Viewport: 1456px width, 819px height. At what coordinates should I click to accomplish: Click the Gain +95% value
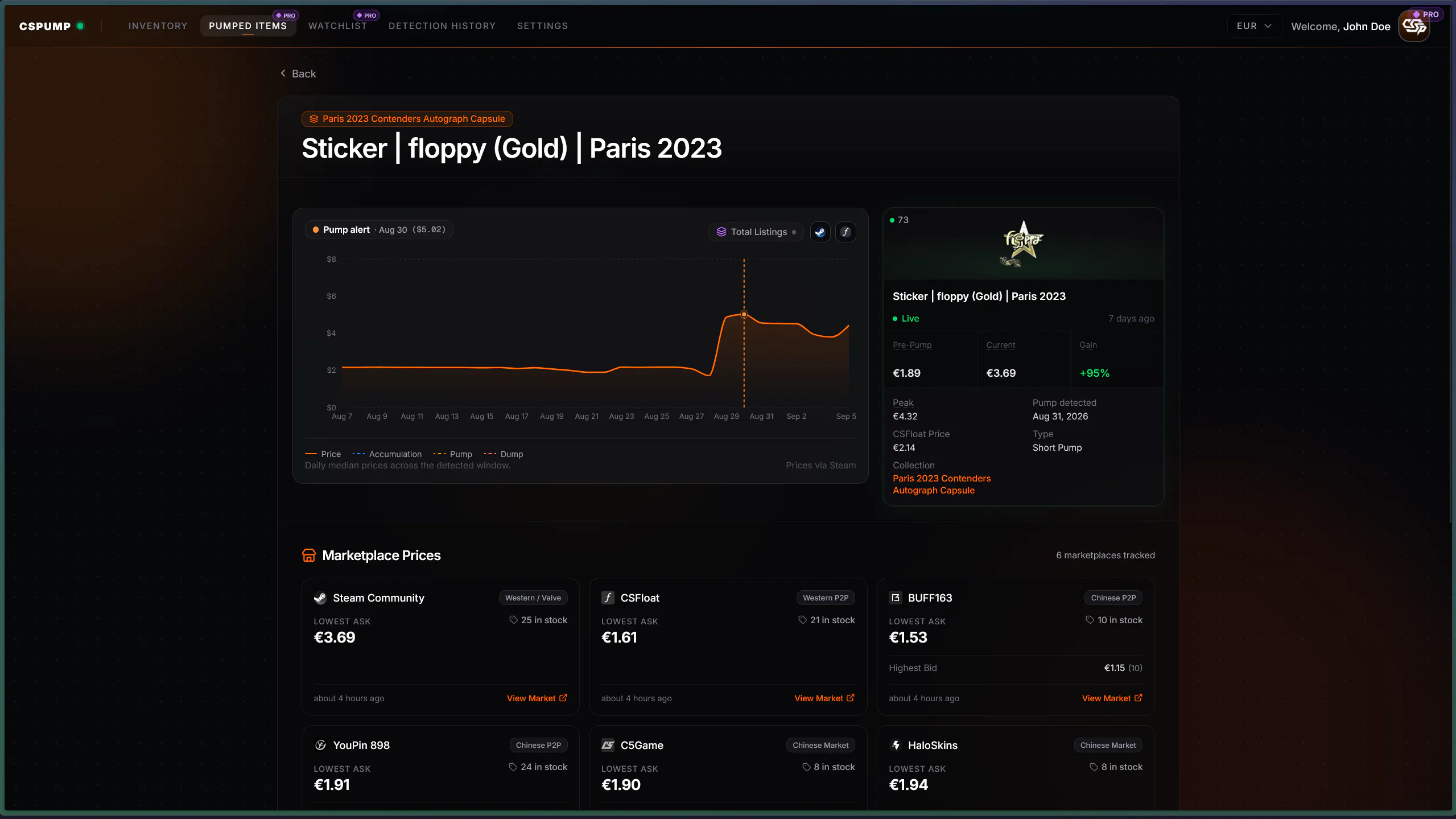point(1094,373)
